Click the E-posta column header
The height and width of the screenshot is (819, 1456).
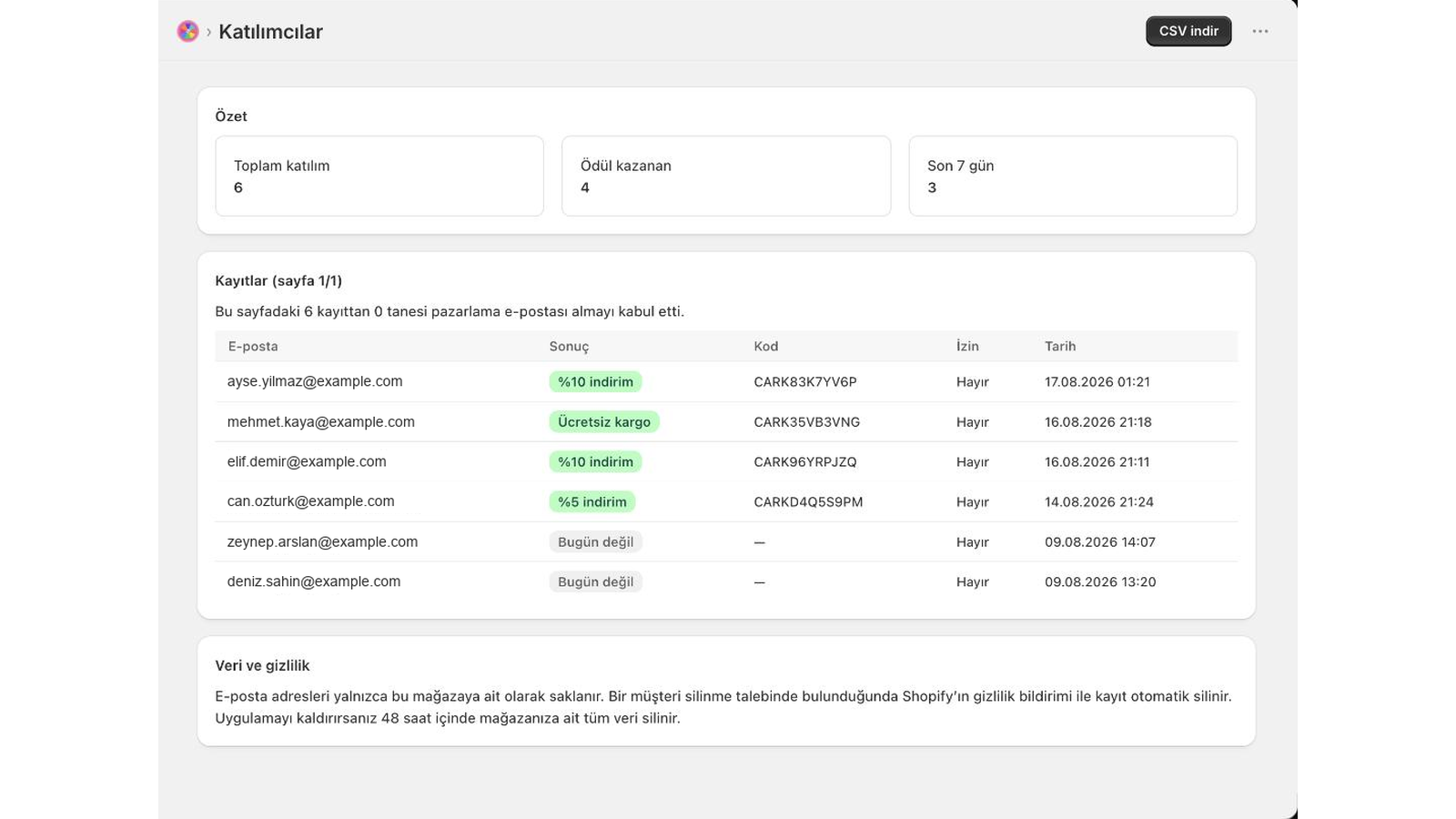(x=253, y=346)
